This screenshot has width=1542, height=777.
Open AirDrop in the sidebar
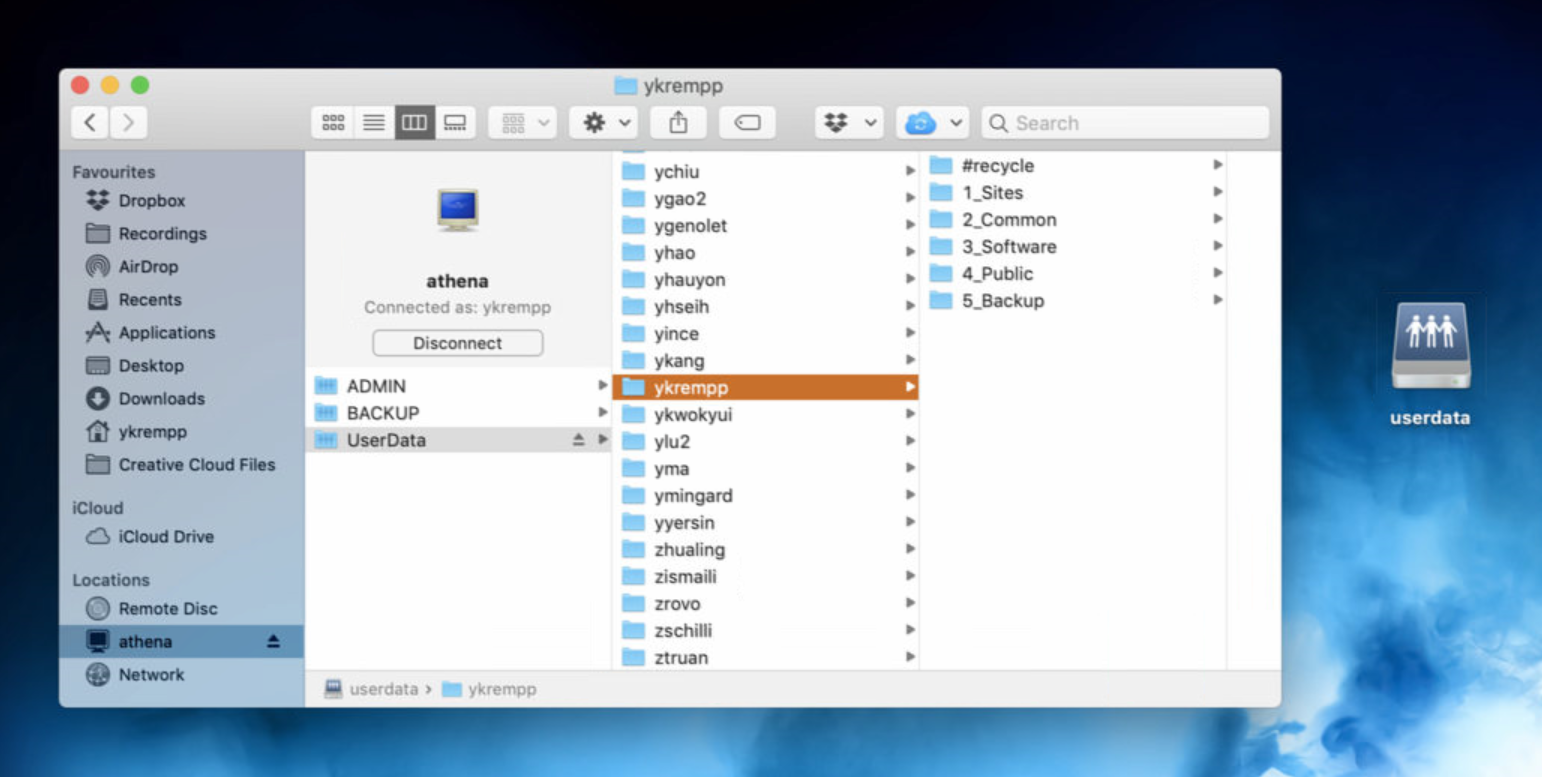pos(147,267)
